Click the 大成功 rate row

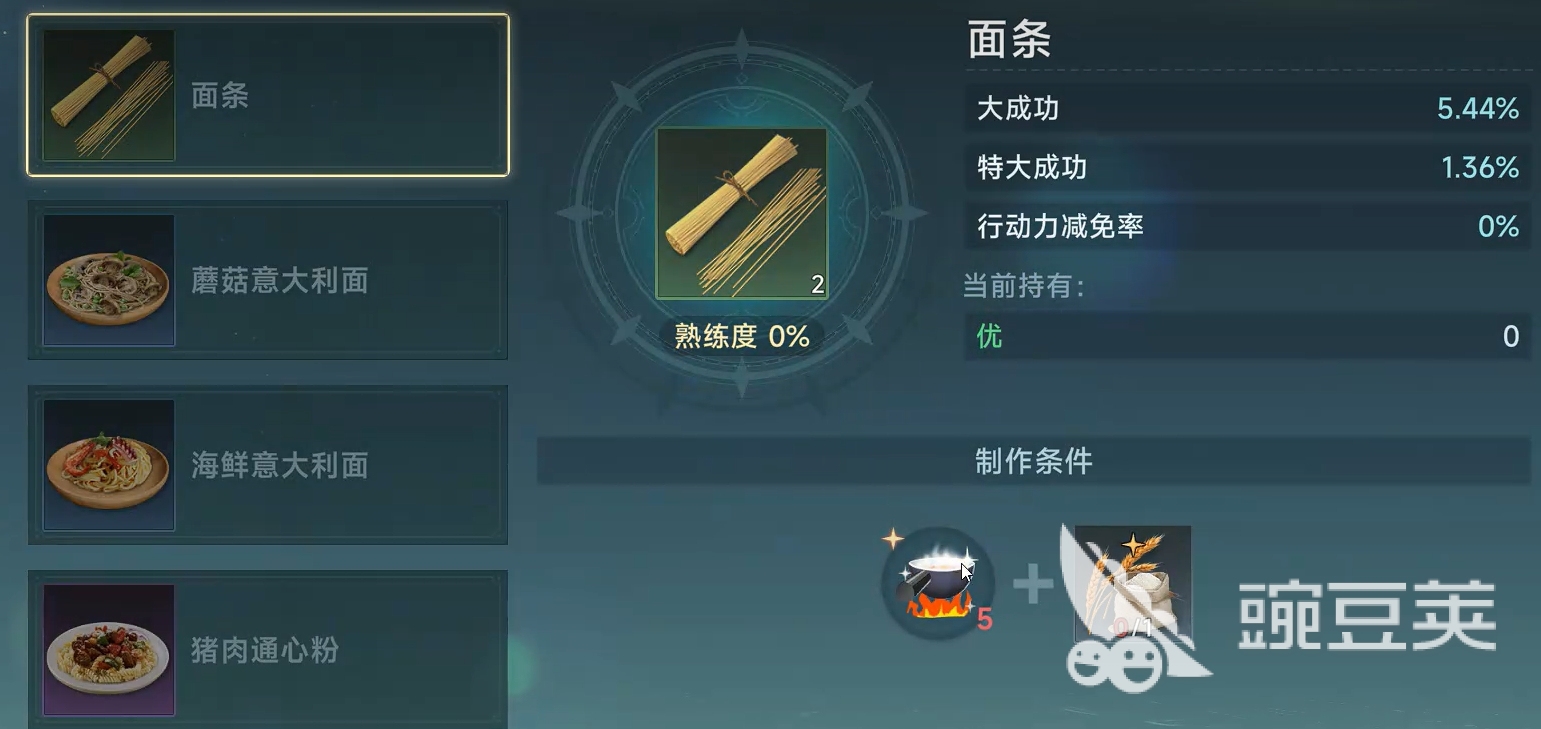(x=1247, y=108)
